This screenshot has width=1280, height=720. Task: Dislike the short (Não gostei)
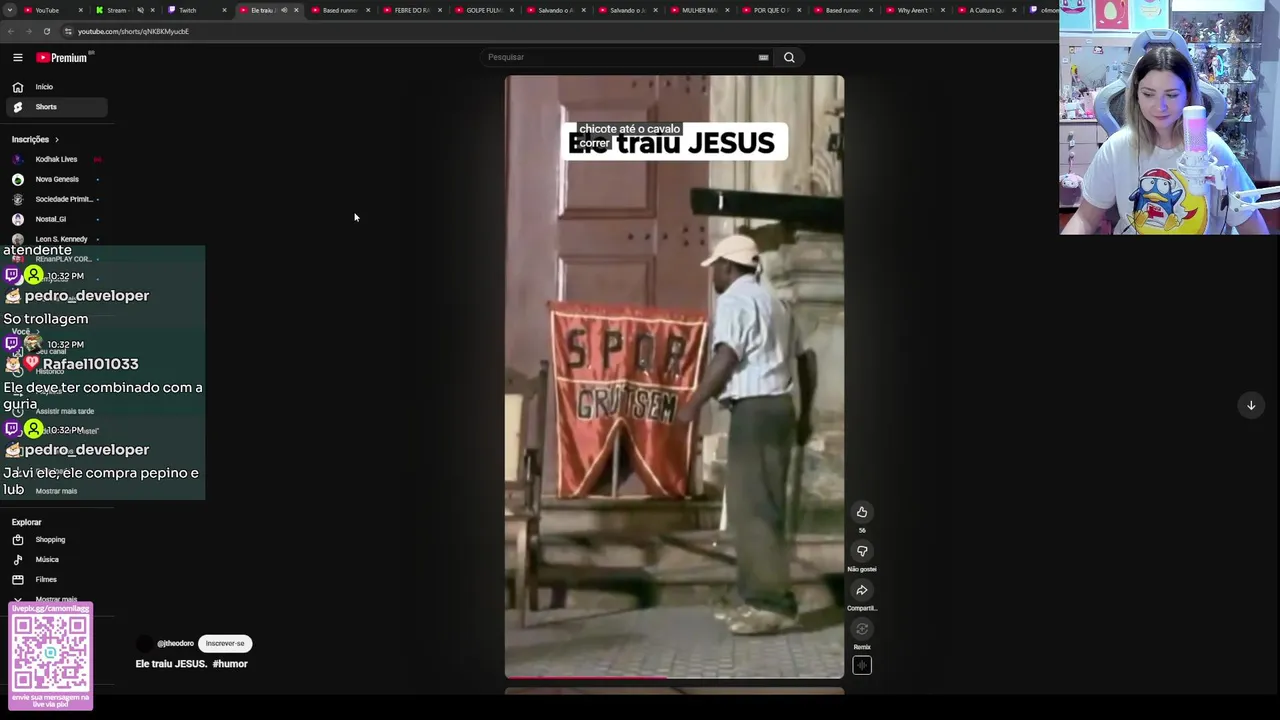coord(862,551)
